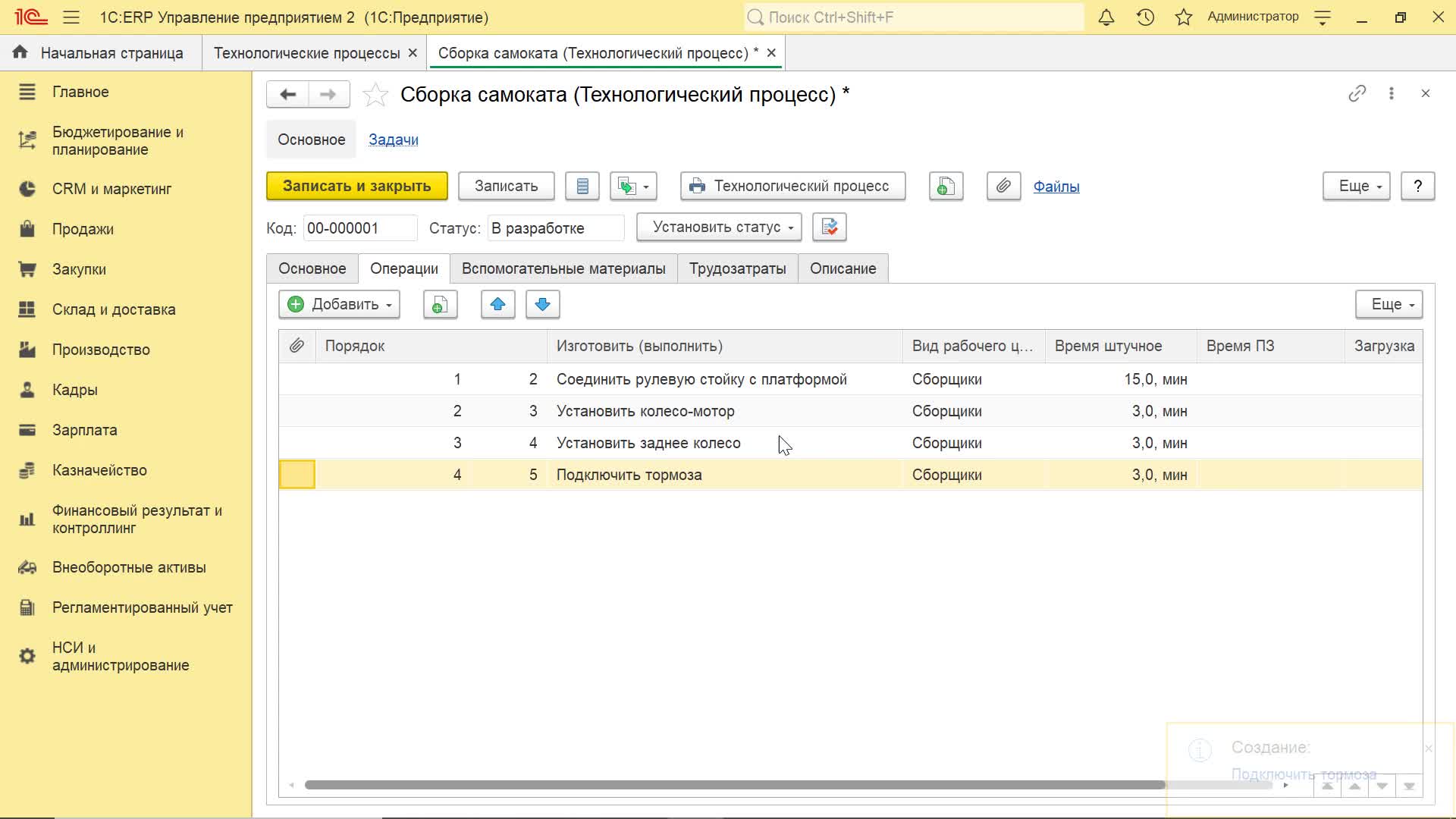Image resolution: width=1456 pixels, height=819 pixels.
Task: Close Технологические процессы tab
Action: pos(413,53)
